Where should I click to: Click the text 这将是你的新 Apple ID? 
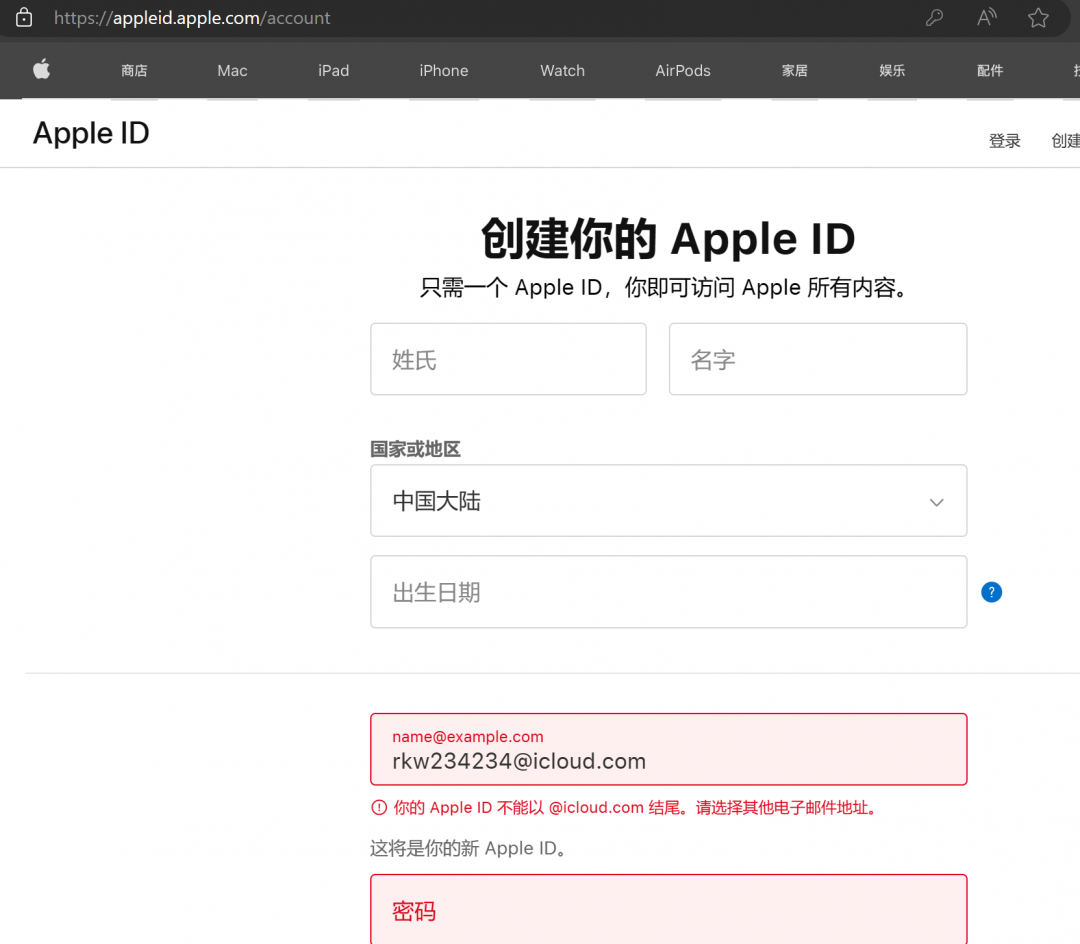tap(469, 848)
